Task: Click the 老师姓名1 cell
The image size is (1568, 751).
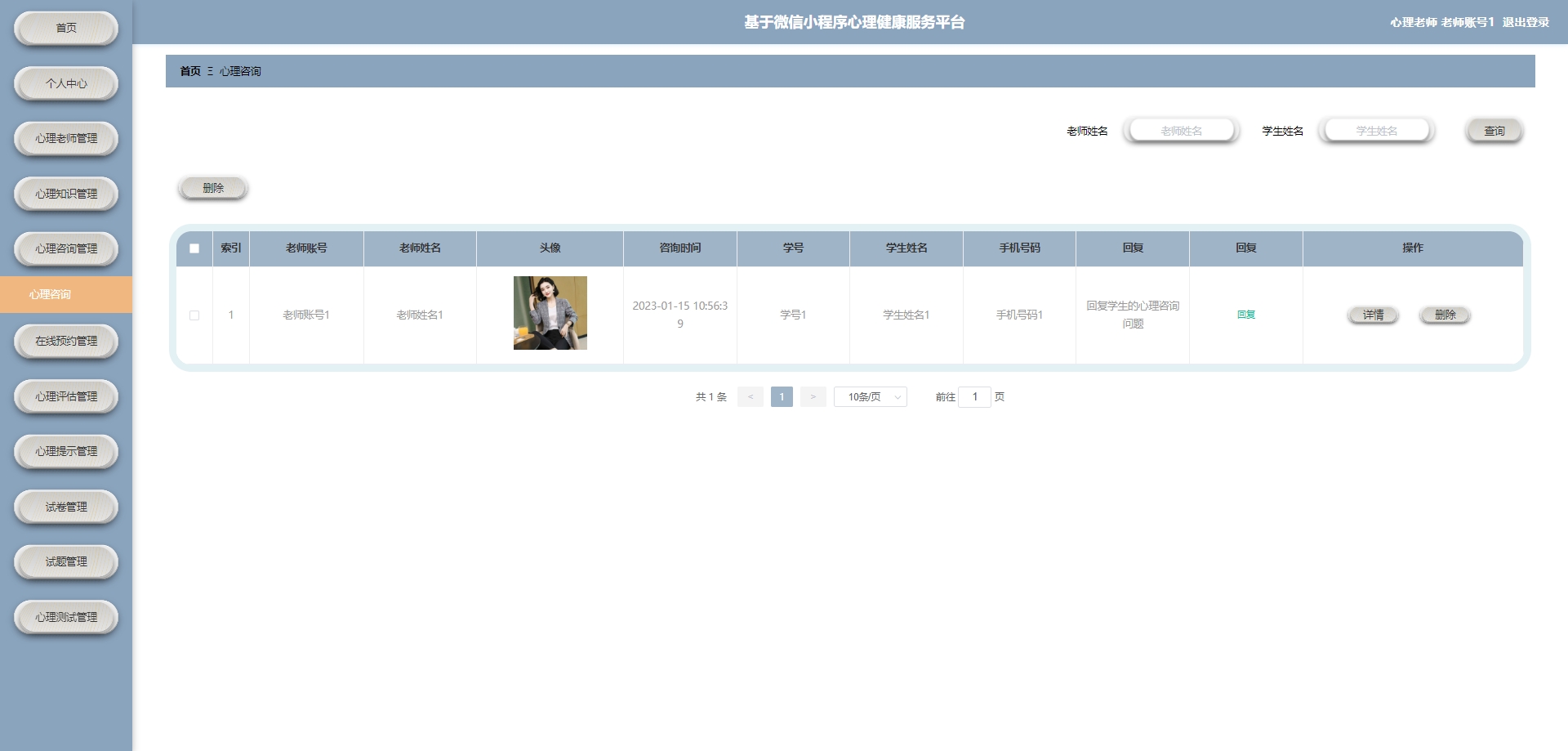Action: (420, 315)
